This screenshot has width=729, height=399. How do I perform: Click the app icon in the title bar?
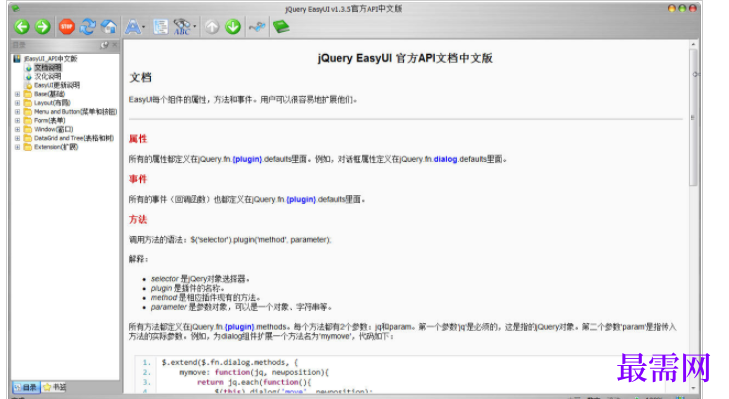tap(15, 8)
